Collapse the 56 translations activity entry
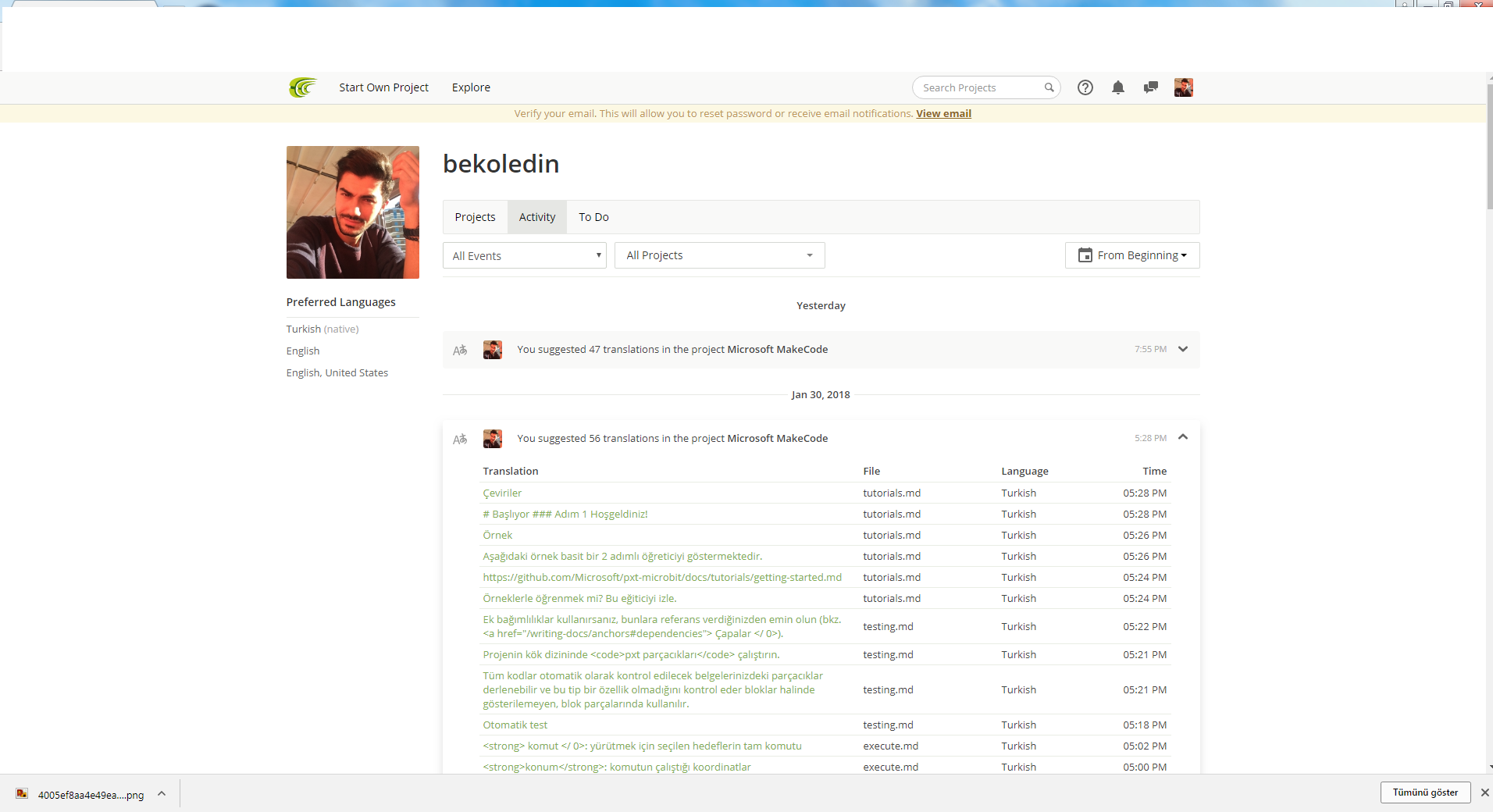 pyautogui.click(x=1183, y=437)
